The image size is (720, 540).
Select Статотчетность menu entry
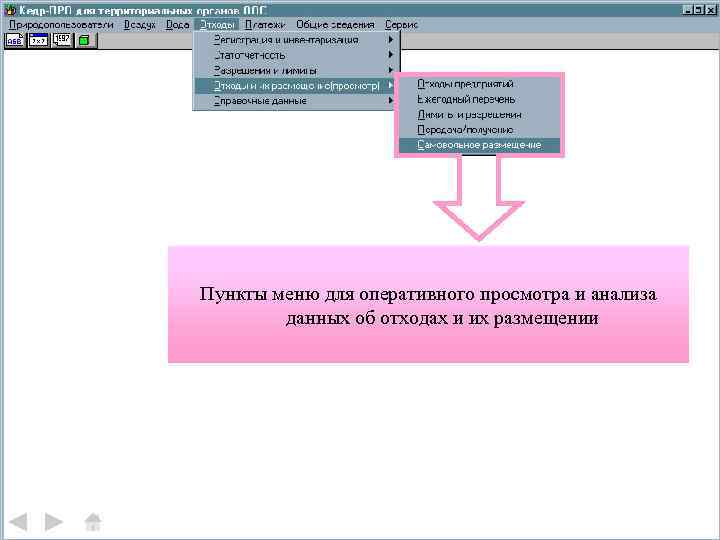296,55
